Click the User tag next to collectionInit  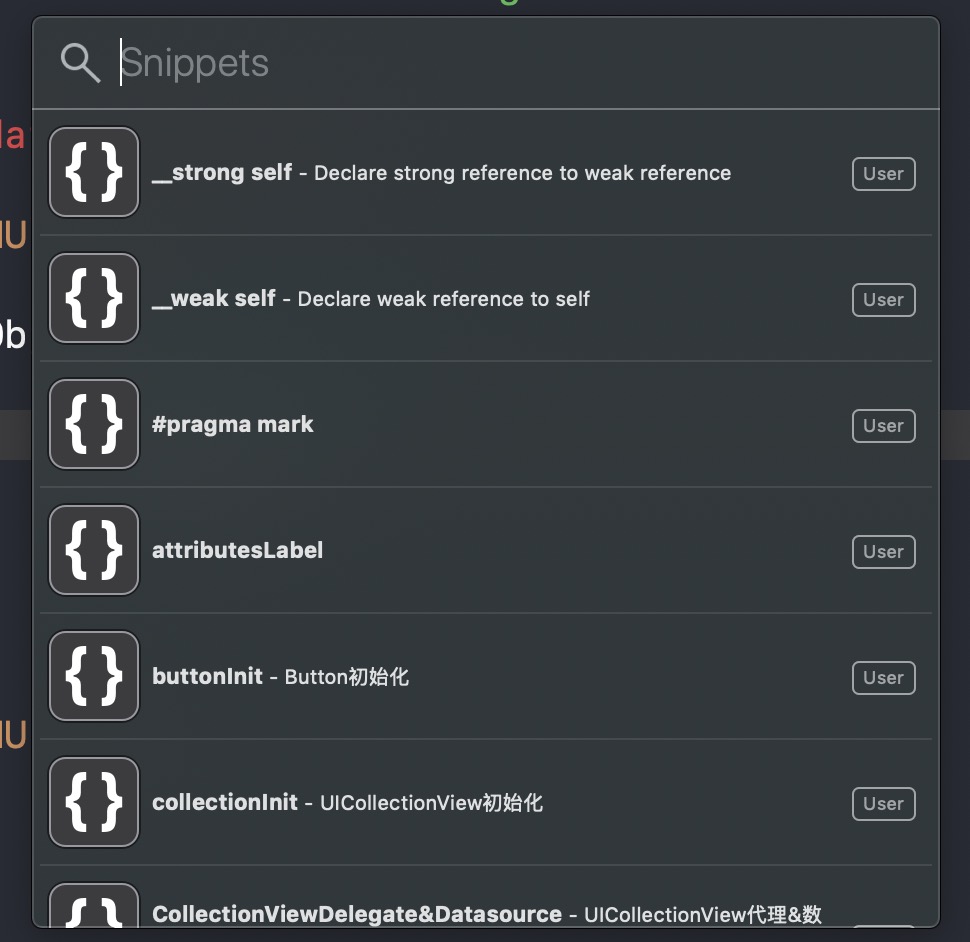(883, 804)
